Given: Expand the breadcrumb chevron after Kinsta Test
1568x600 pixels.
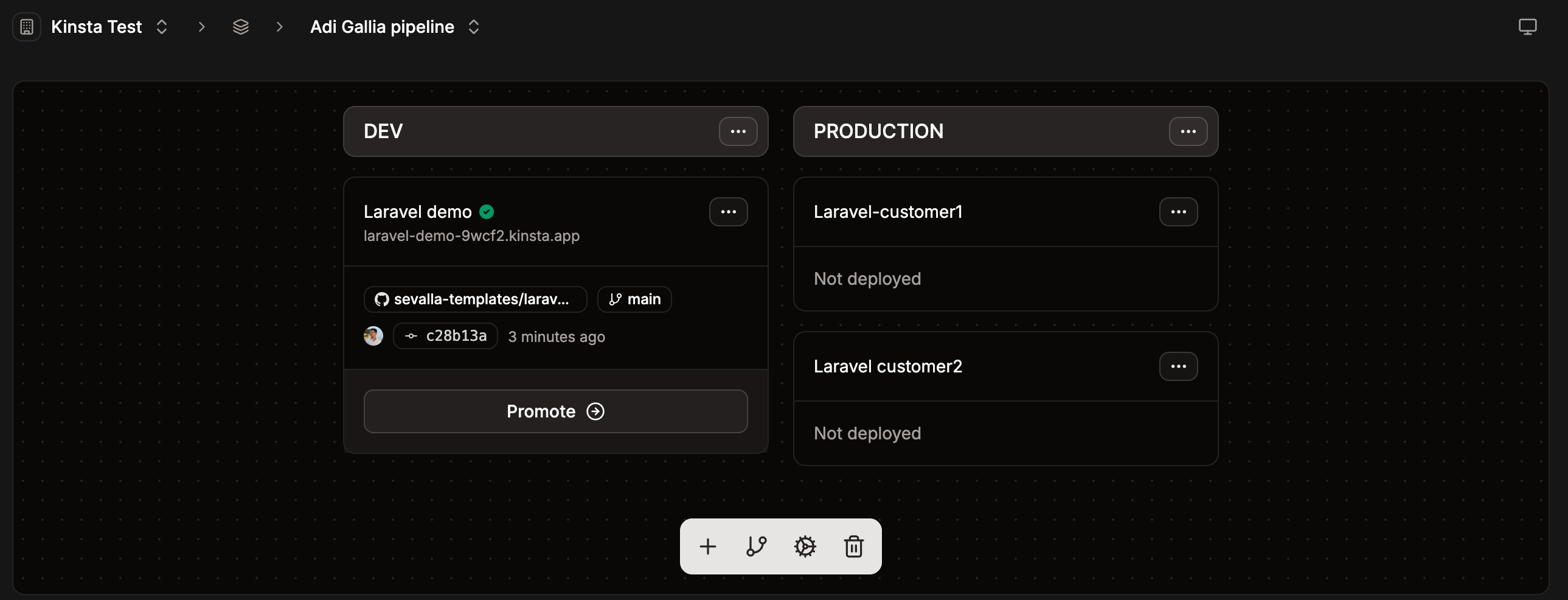Looking at the screenshot, I should pos(201,27).
